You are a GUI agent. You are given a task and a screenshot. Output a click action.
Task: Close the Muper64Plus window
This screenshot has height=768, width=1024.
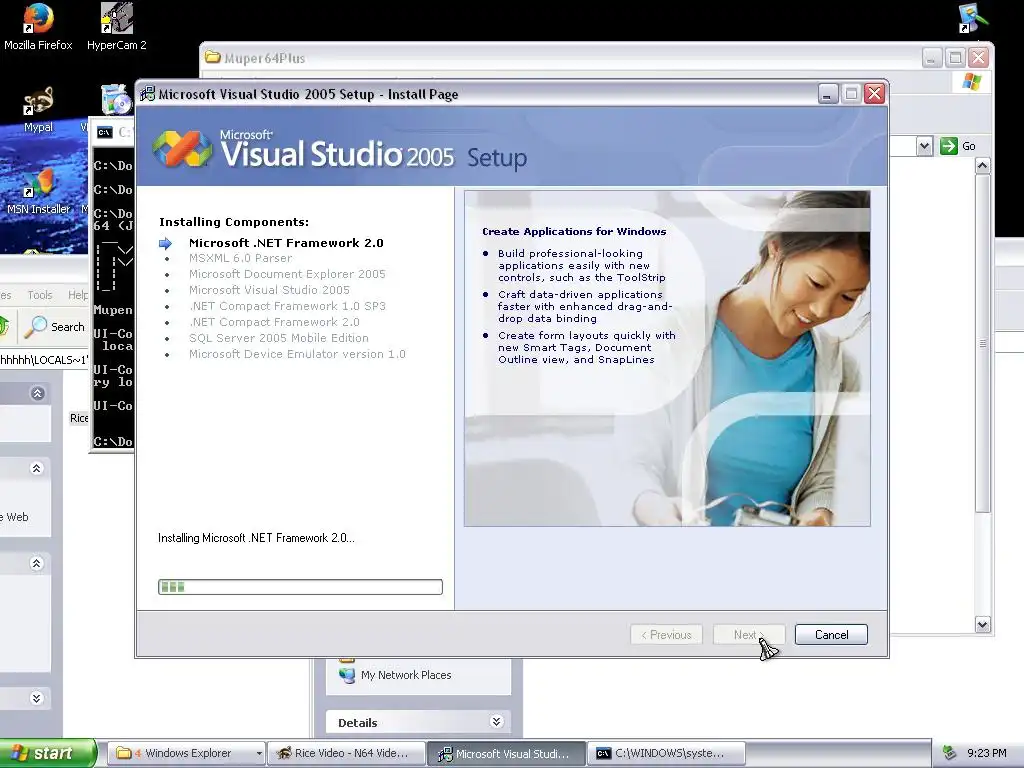coord(978,57)
